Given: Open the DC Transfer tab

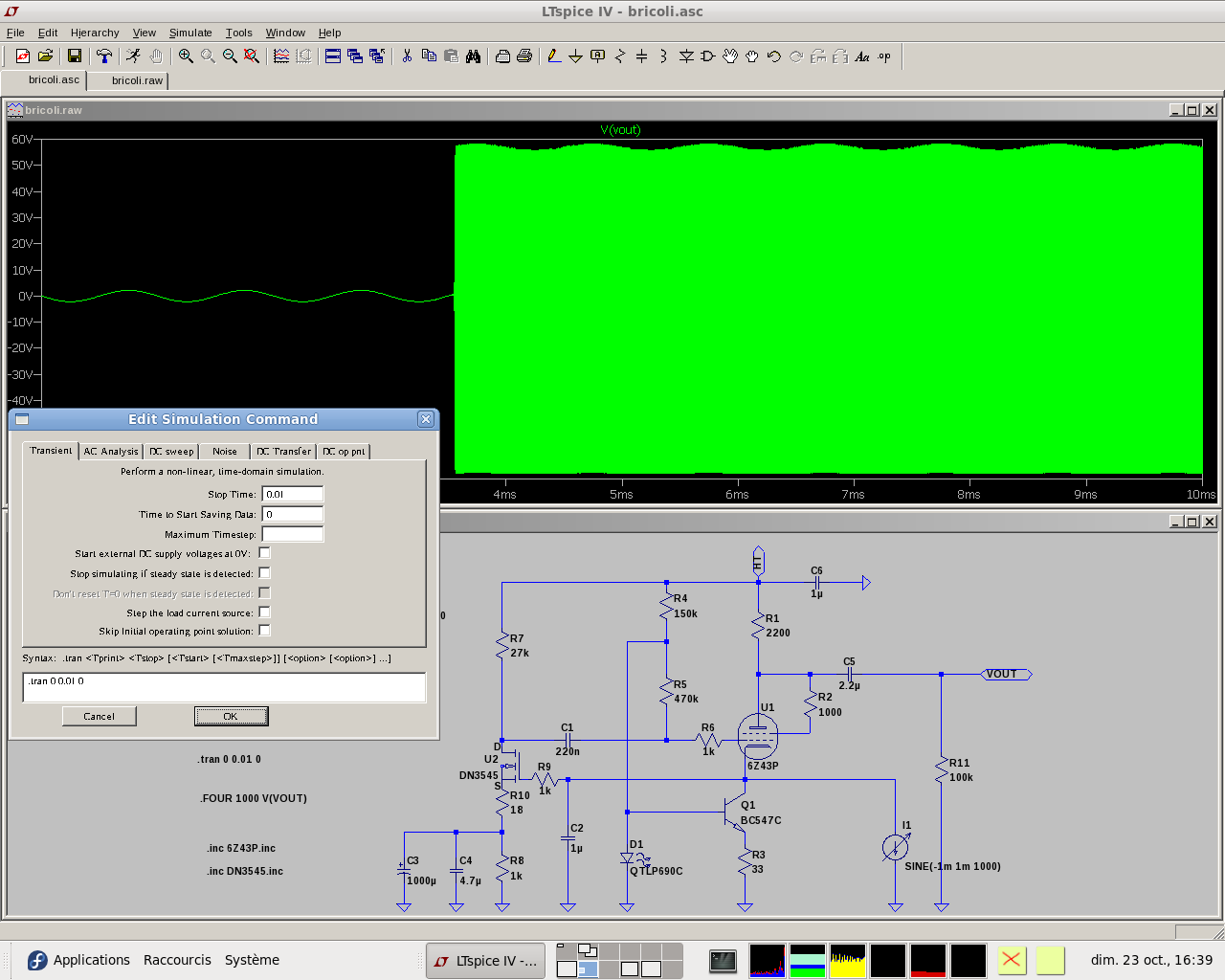Looking at the screenshot, I should point(283,452).
